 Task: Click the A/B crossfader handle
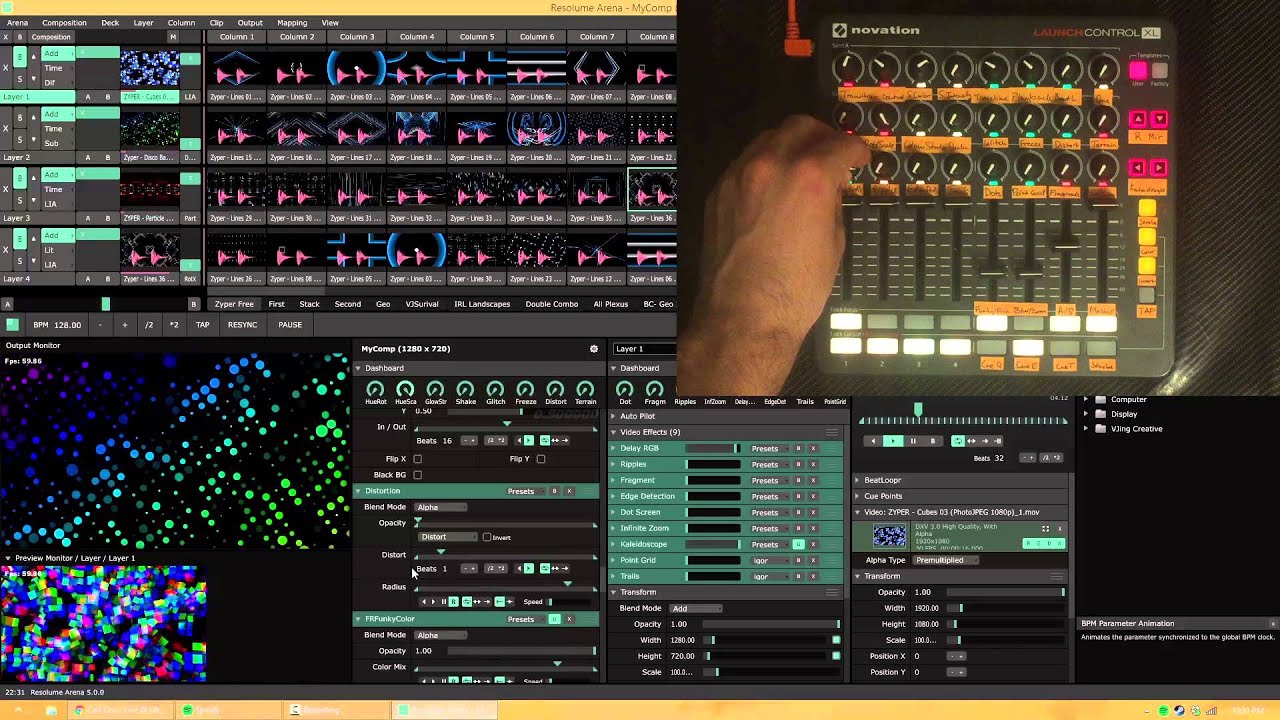pos(106,304)
